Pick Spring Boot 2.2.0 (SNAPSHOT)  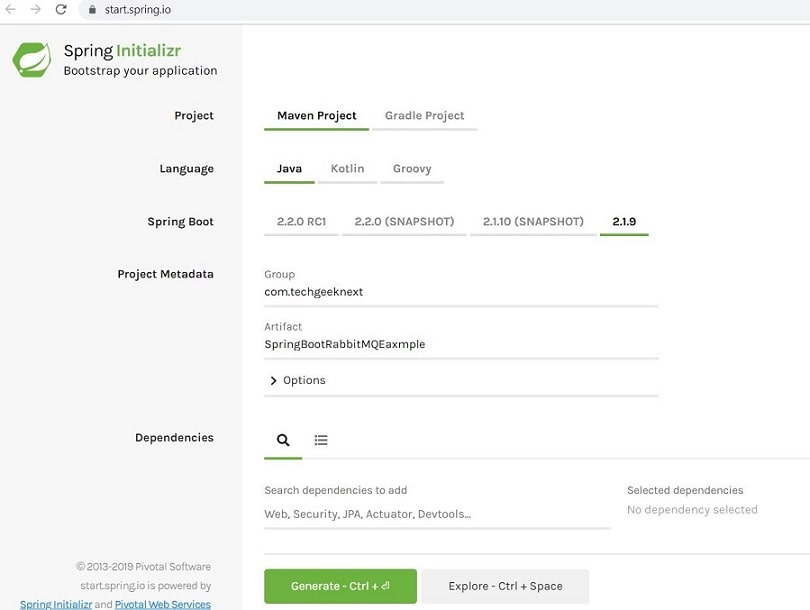coord(404,222)
